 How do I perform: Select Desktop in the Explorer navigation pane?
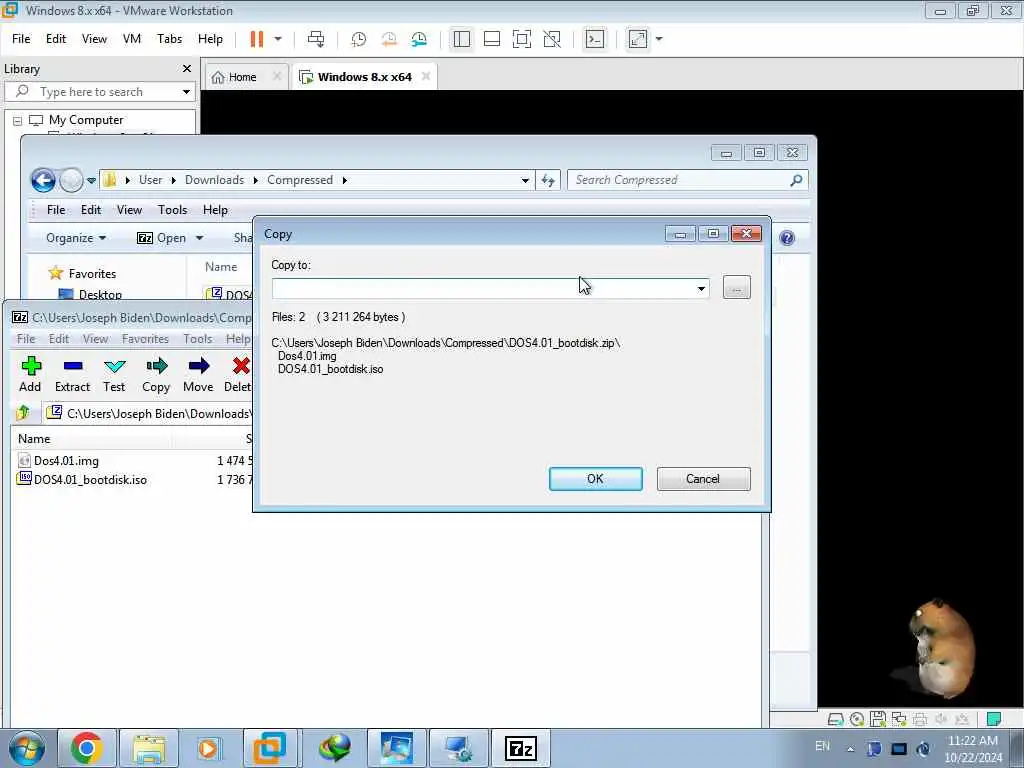[x=100, y=295]
